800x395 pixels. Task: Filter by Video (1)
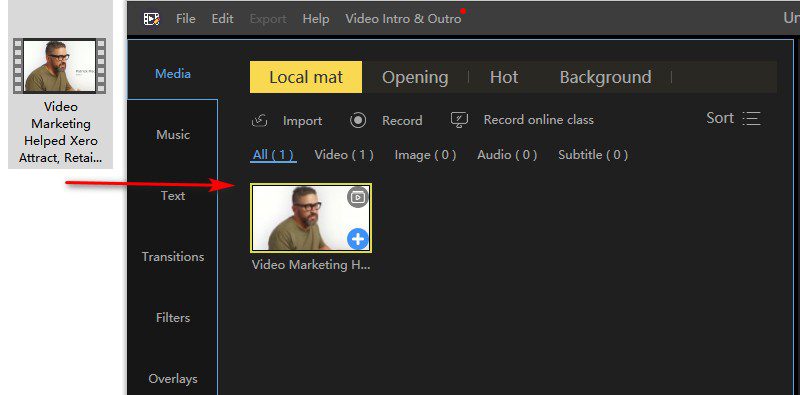click(x=344, y=155)
